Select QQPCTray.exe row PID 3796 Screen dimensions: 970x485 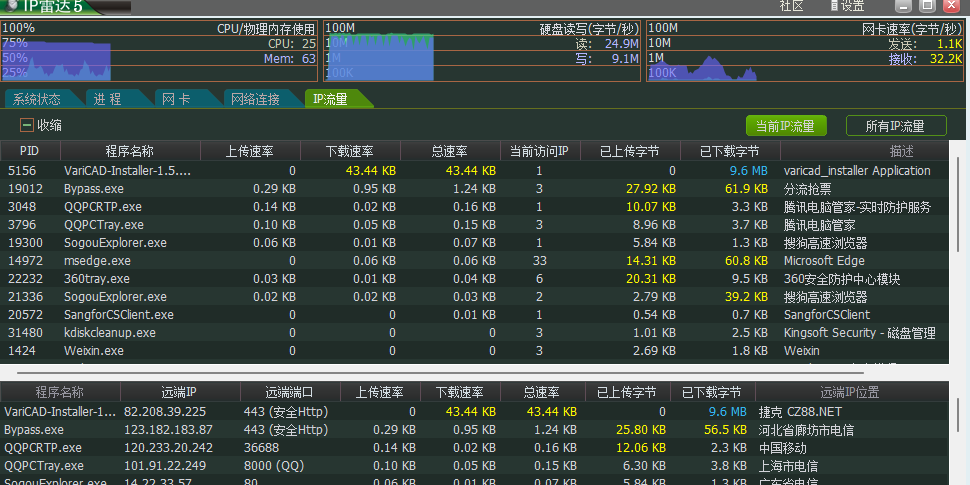[x=474, y=225]
